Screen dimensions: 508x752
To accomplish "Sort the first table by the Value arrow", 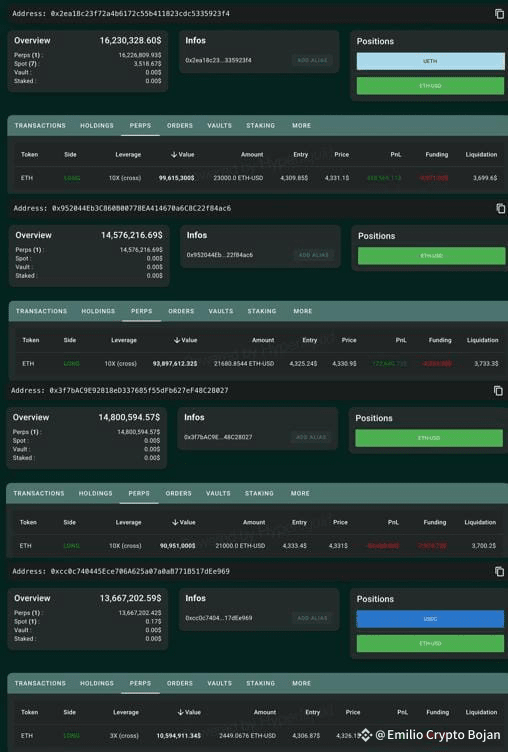I will click(174, 154).
